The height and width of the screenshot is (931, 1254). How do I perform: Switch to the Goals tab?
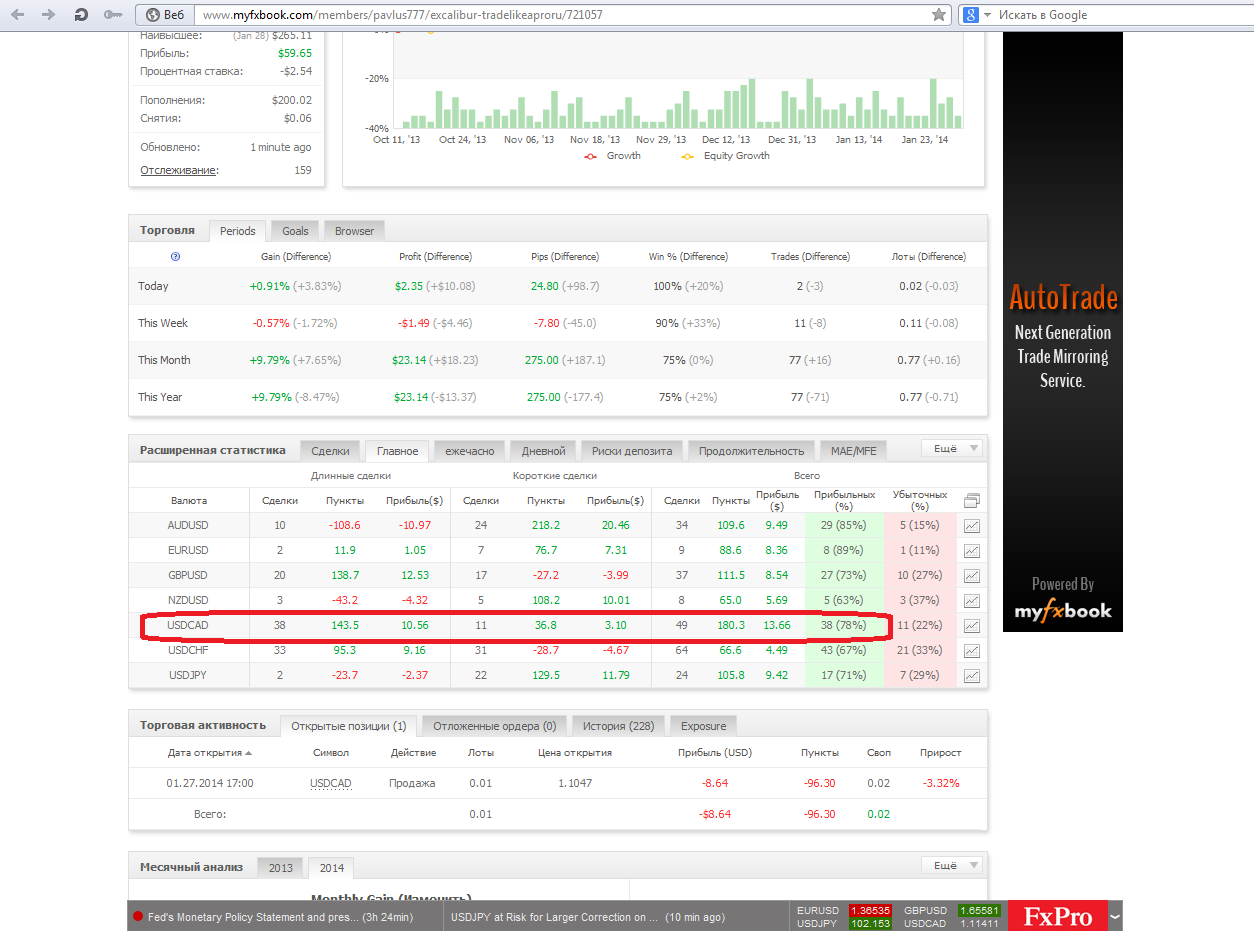point(295,231)
